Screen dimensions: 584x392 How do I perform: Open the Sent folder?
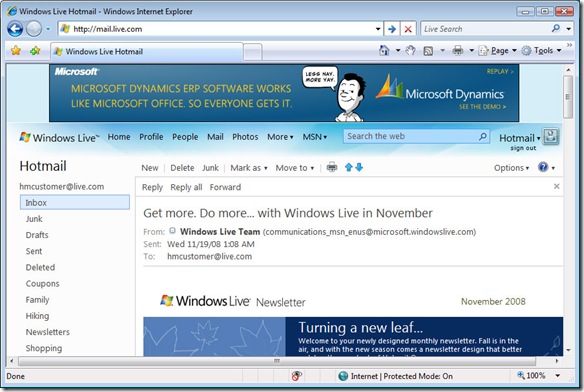click(x=34, y=251)
